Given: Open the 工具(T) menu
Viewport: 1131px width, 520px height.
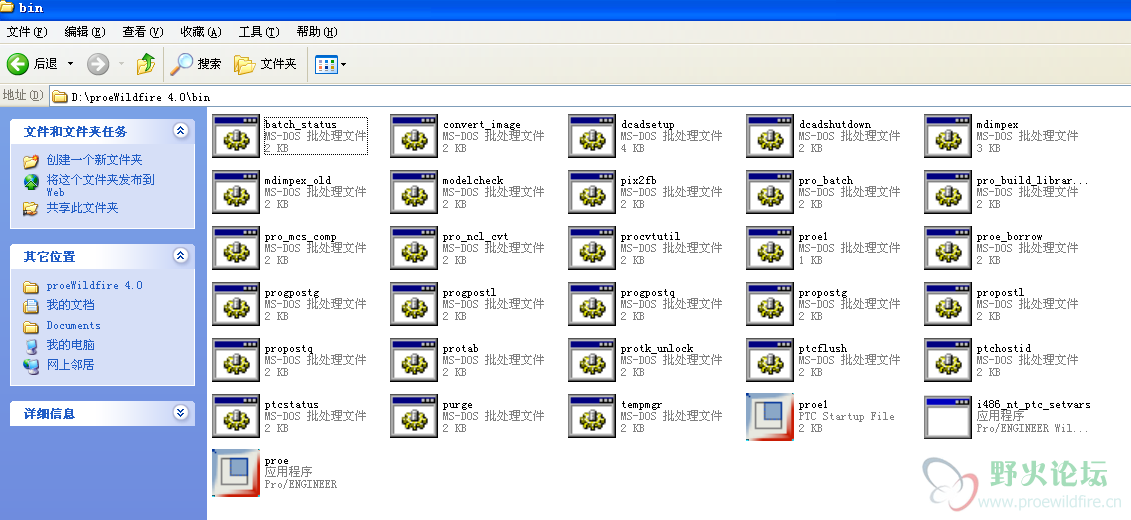Looking at the screenshot, I should point(259,32).
